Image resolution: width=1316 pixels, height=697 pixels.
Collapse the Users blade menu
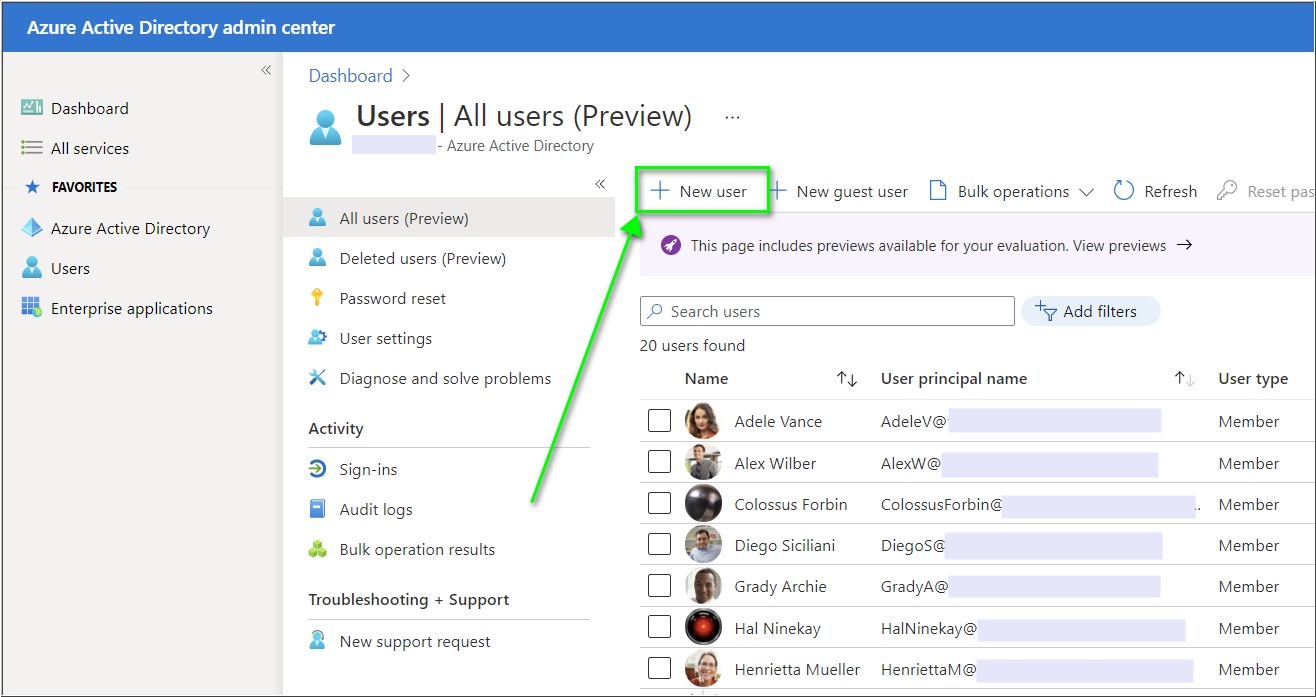[600, 184]
